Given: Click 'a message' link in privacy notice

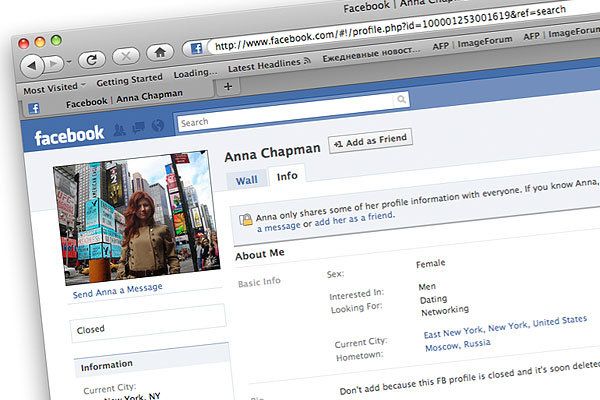Looking at the screenshot, I should 279,227.
